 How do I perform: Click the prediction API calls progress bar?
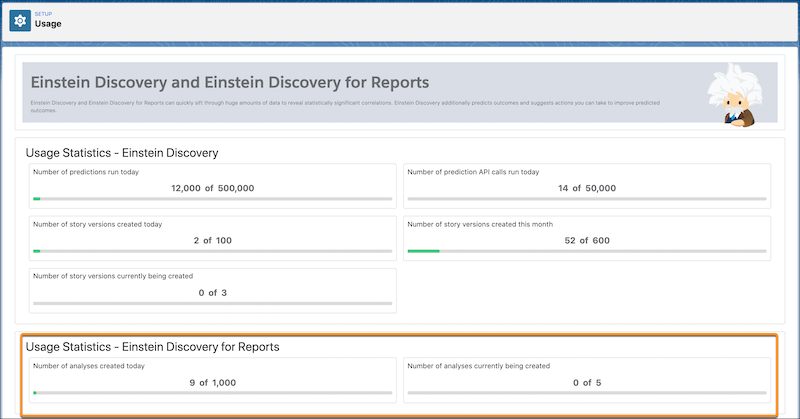(x=587, y=199)
